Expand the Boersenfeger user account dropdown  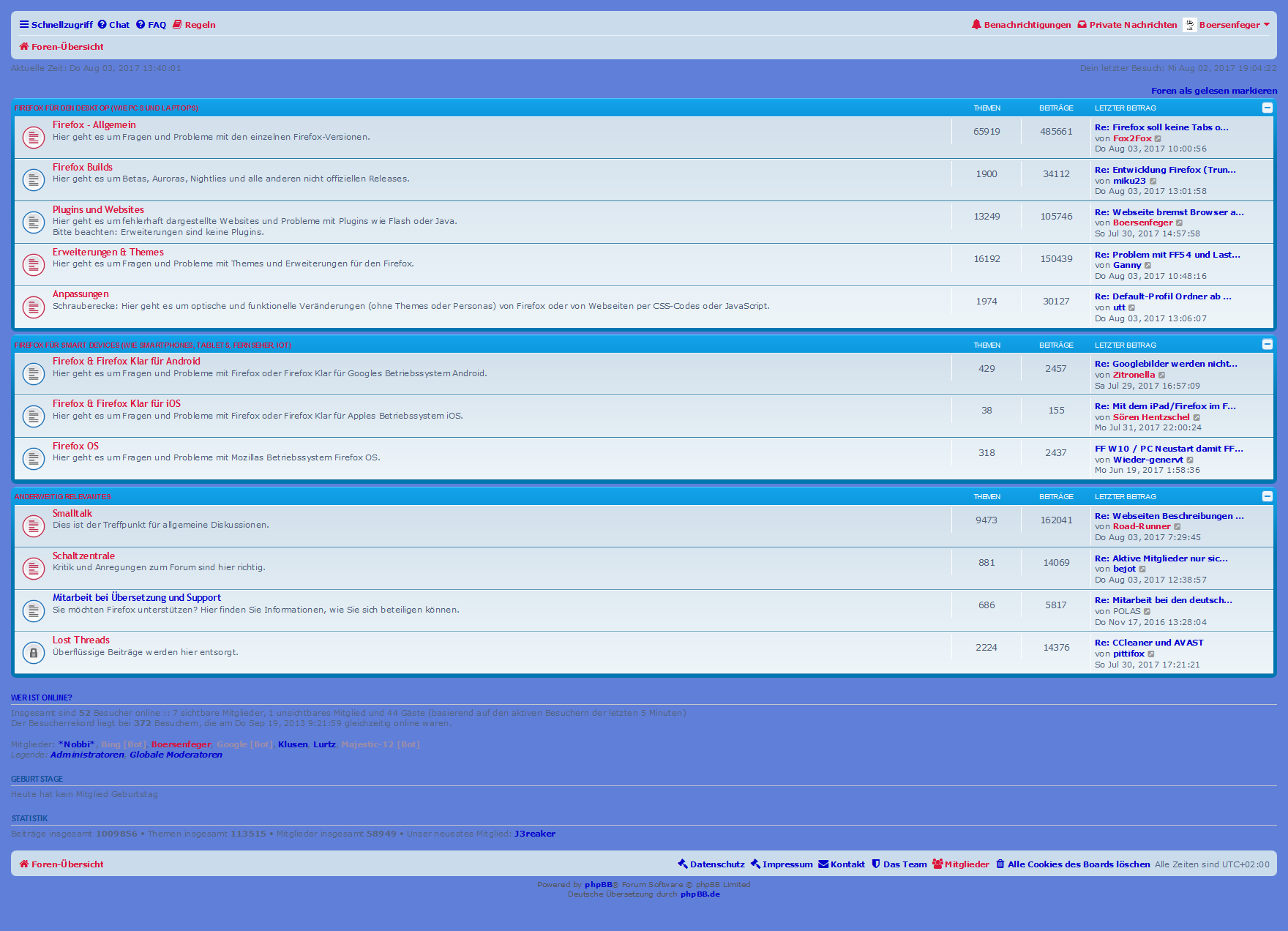click(x=1267, y=25)
